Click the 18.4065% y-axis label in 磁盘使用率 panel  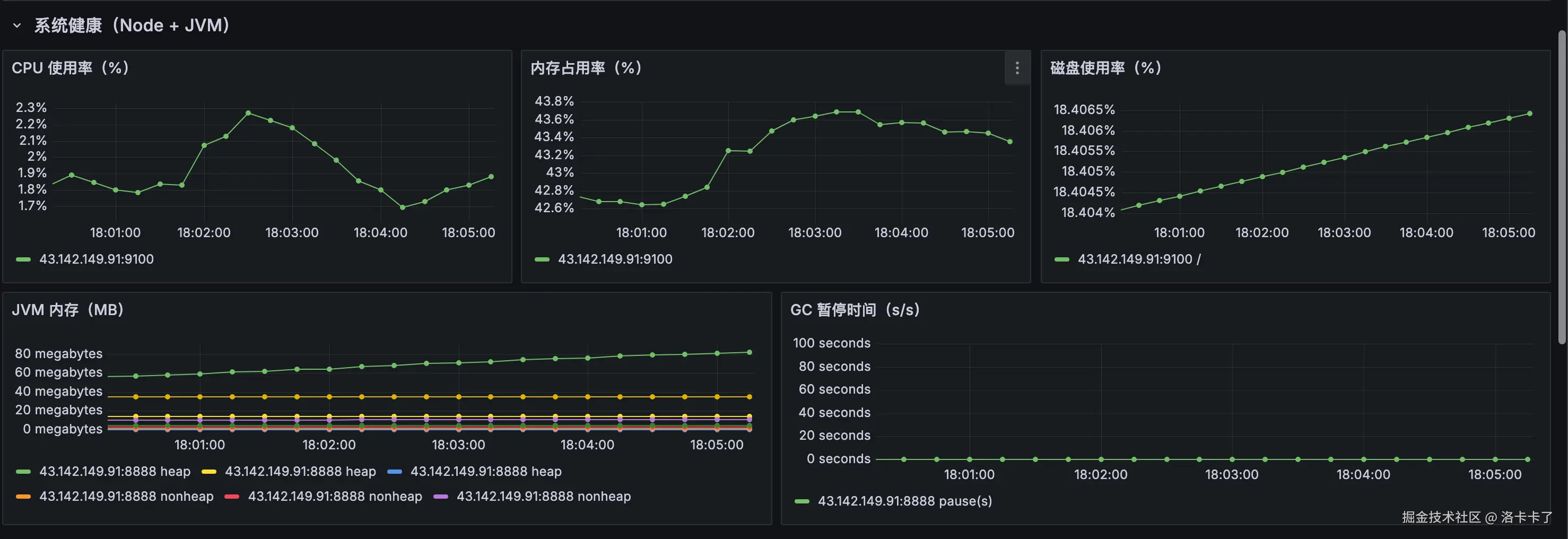click(1084, 110)
